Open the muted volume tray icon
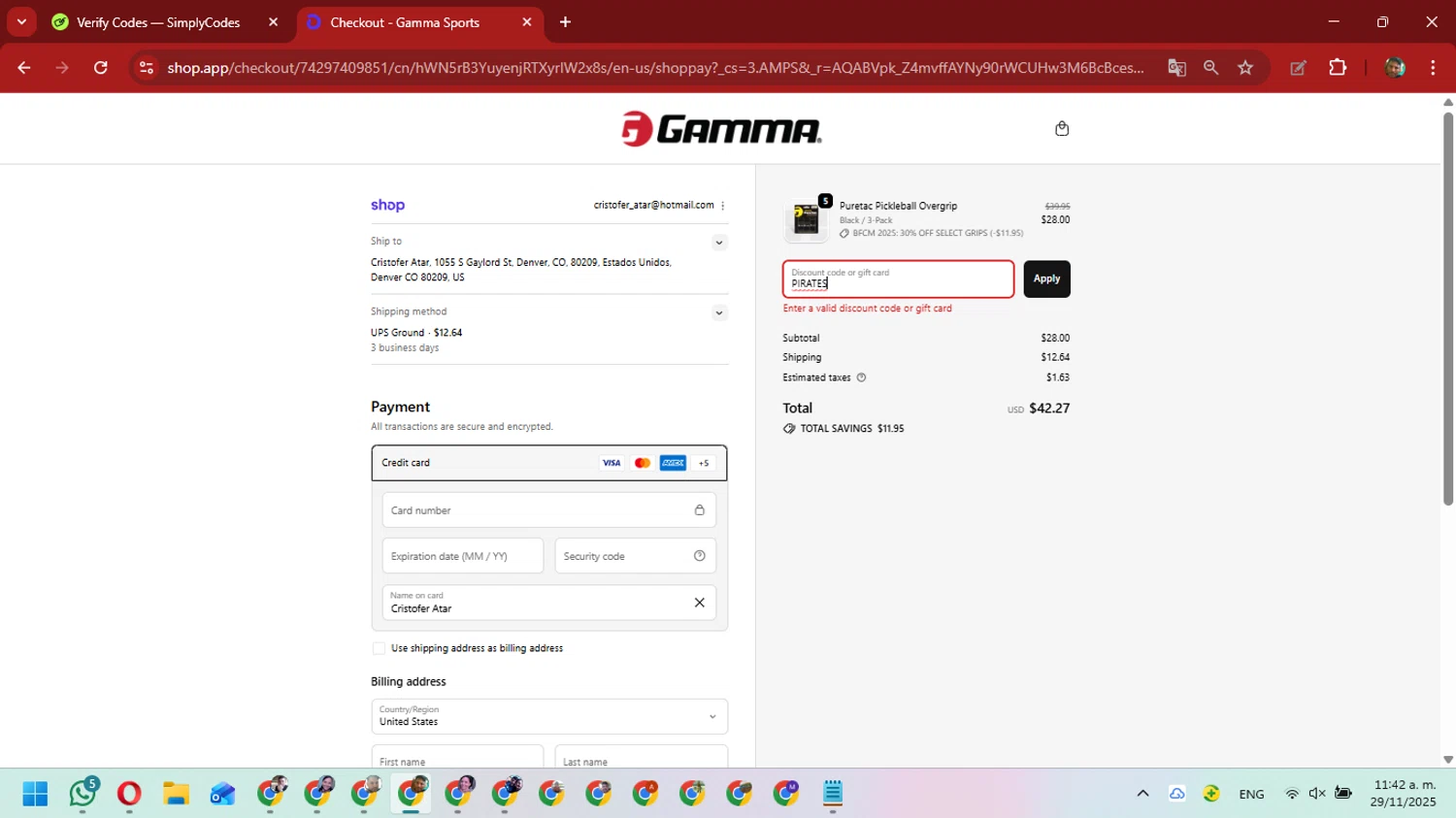The width and height of the screenshot is (1456, 818). pyautogui.click(x=1317, y=794)
